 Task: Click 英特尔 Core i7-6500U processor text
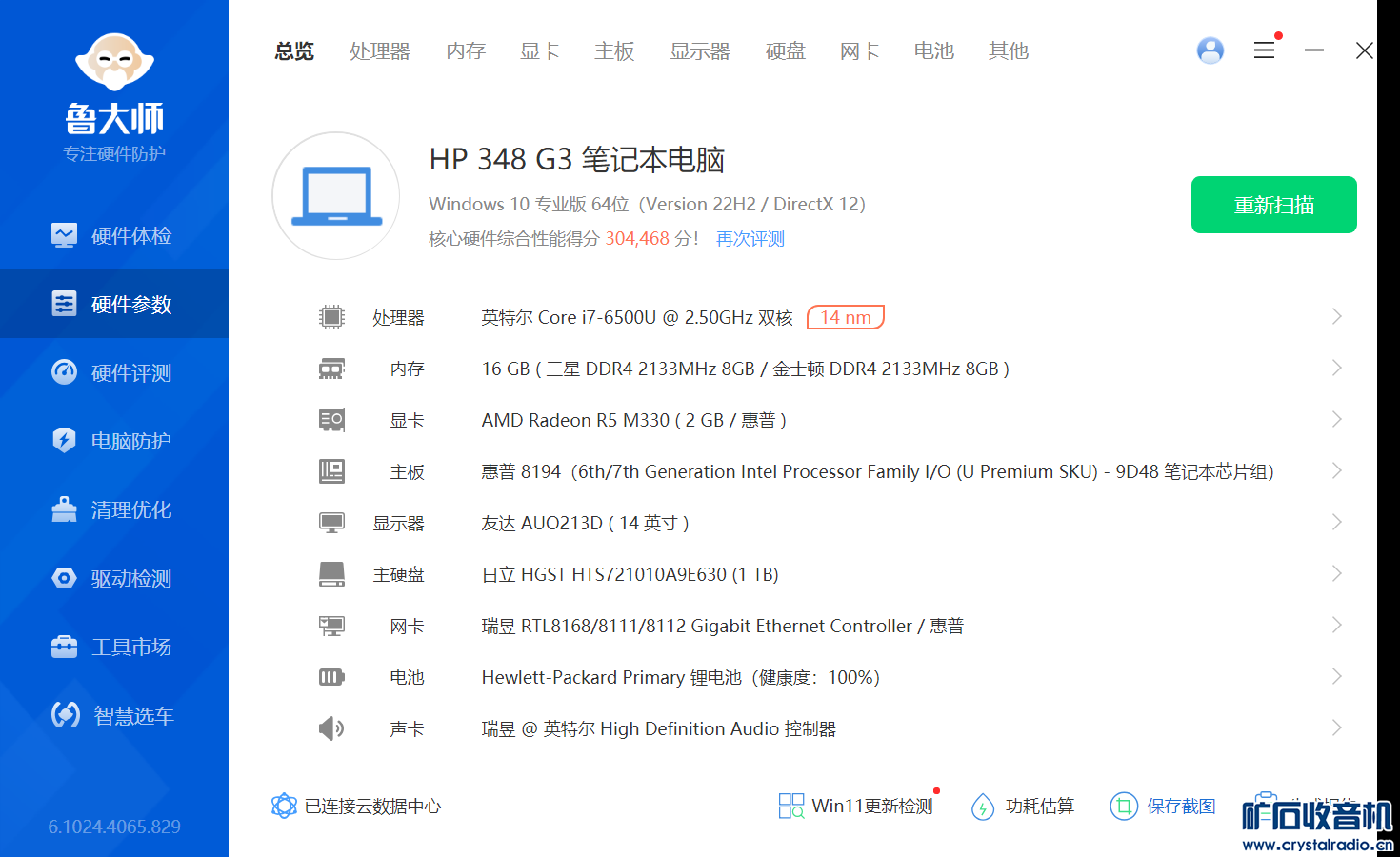tap(637, 317)
